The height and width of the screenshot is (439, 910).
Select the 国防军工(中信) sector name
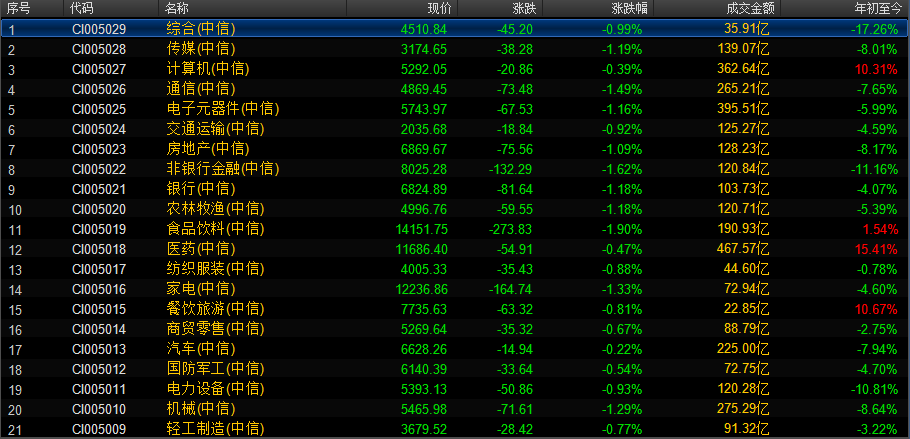pos(214,369)
